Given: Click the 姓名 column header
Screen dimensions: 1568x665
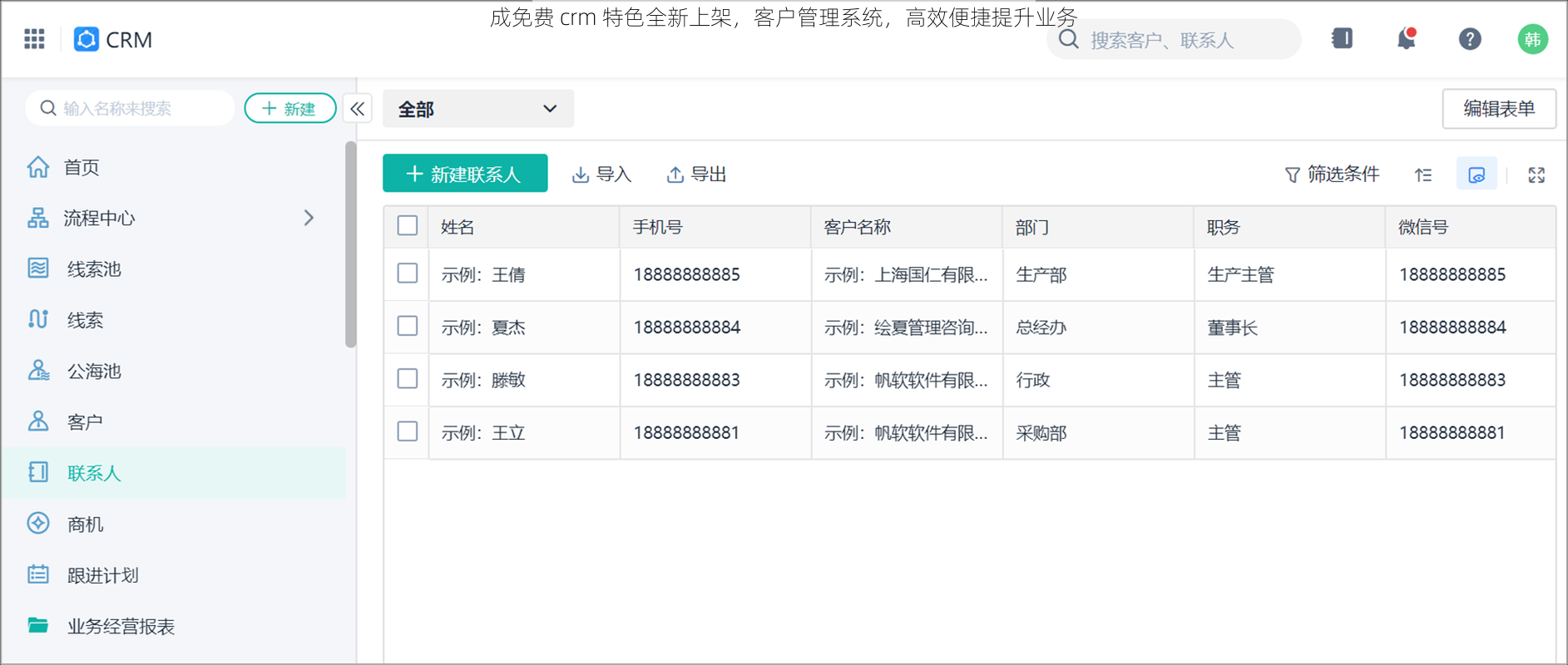Looking at the screenshot, I should 523,227.
